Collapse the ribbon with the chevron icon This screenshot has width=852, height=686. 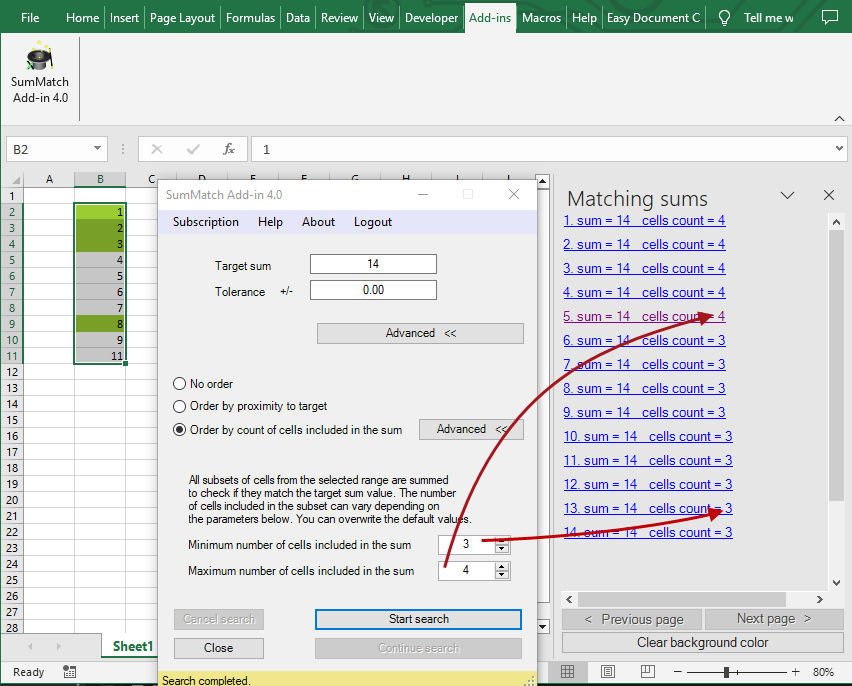839,119
